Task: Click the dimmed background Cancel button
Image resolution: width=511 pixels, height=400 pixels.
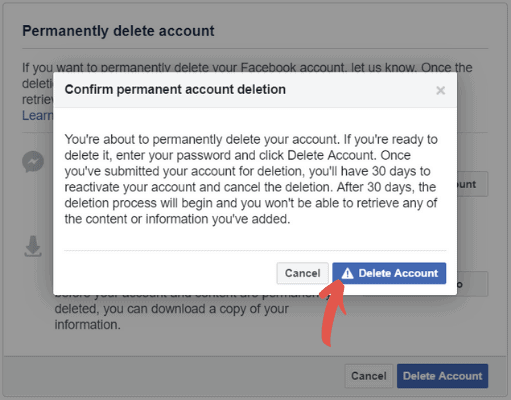Action: click(369, 376)
